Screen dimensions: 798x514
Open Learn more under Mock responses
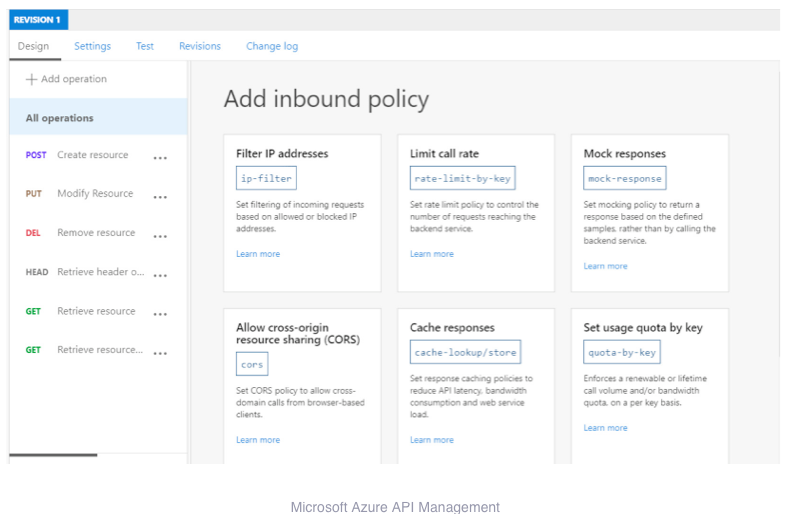(x=606, y=266)
